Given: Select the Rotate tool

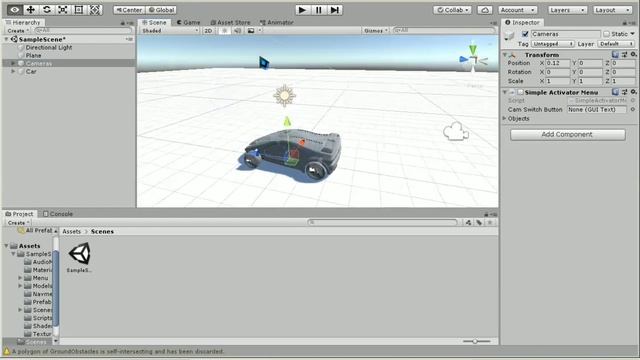Looking at the screenshot, I should click(47, 9).
